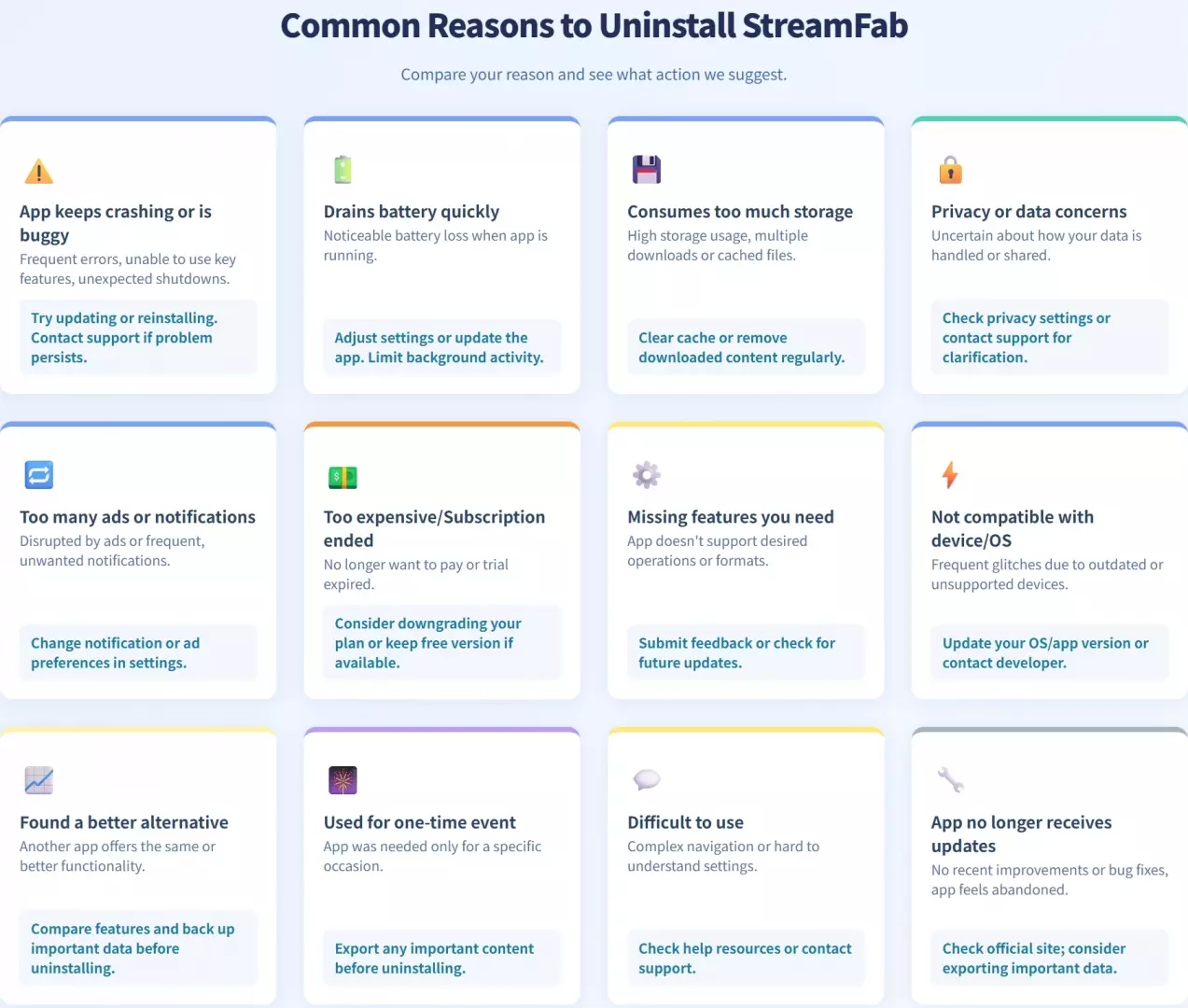Click the 'Frequent errors, unable to use key features' description
Viewport: 1188px width, 1008px height.
point(128,269)
